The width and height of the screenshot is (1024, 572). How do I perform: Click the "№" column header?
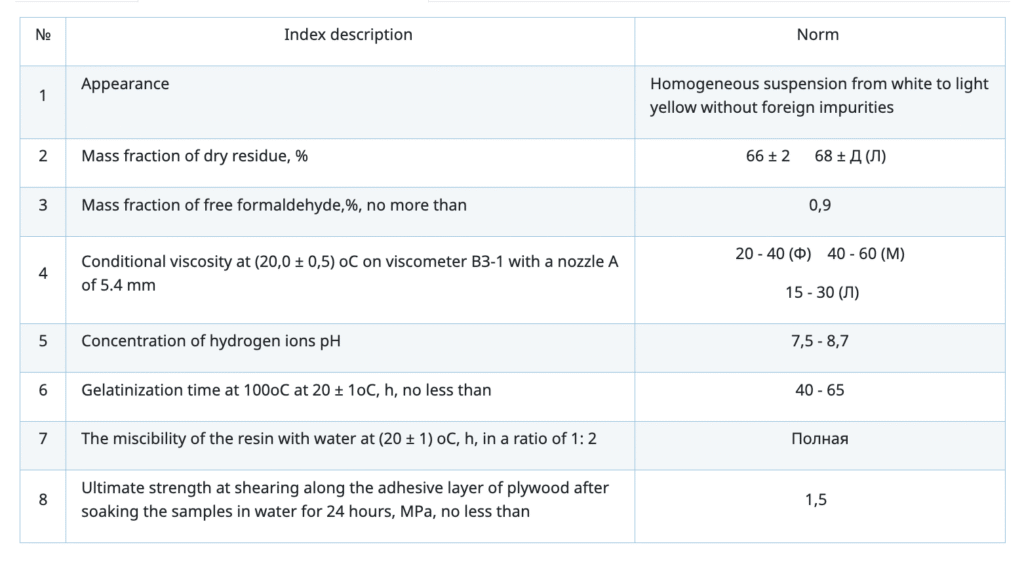click(43, 35)
